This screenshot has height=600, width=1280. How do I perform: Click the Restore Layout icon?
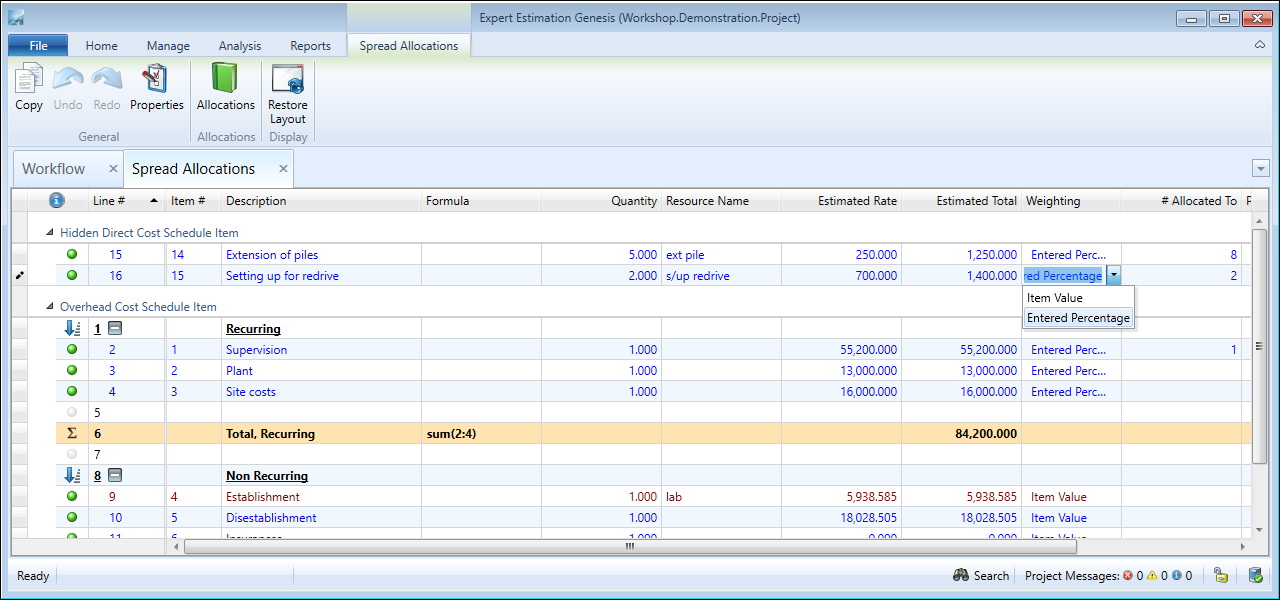pyautogui.click(x=288, y=80)
